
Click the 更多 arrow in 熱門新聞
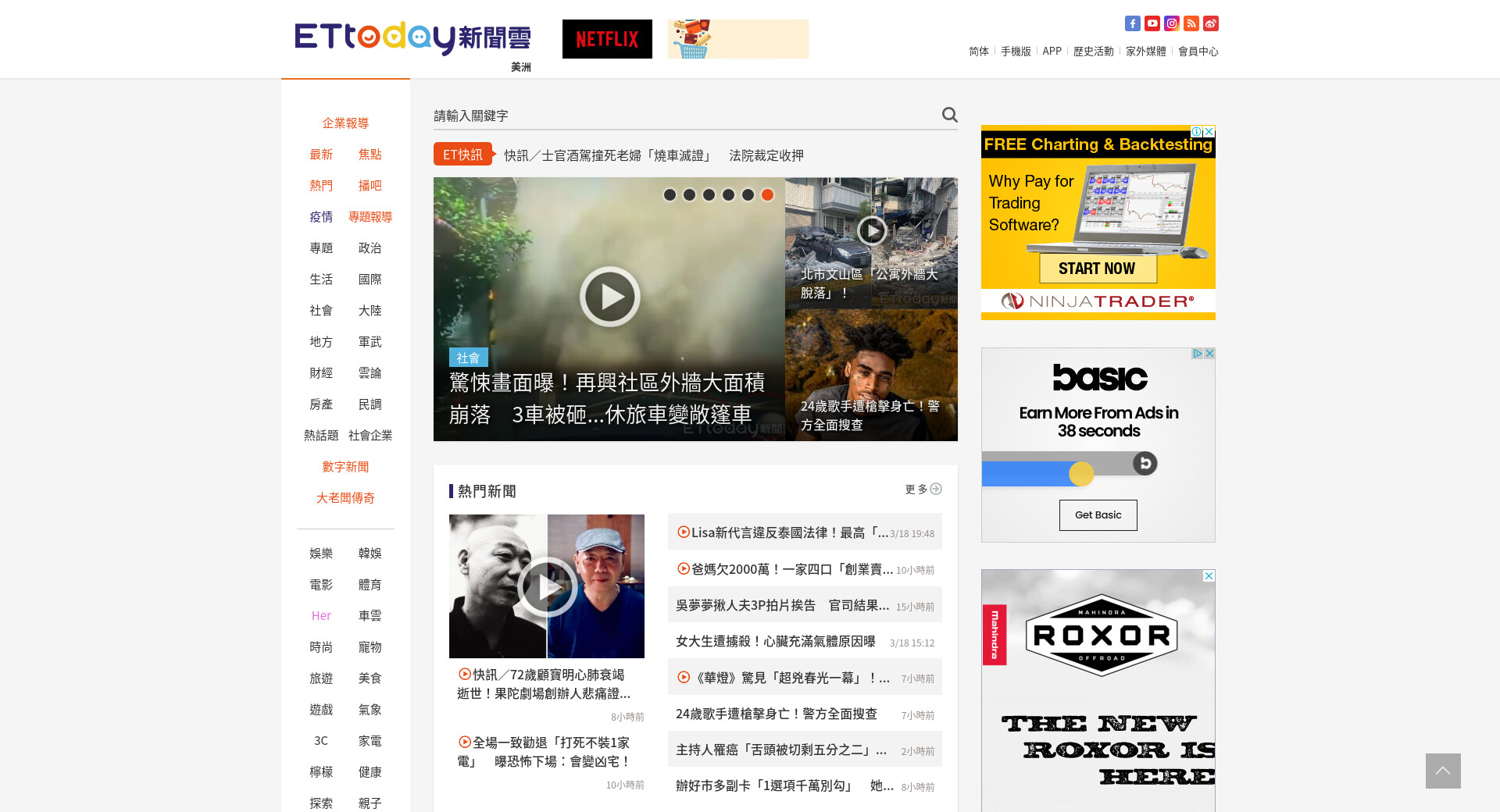(935, 490)
